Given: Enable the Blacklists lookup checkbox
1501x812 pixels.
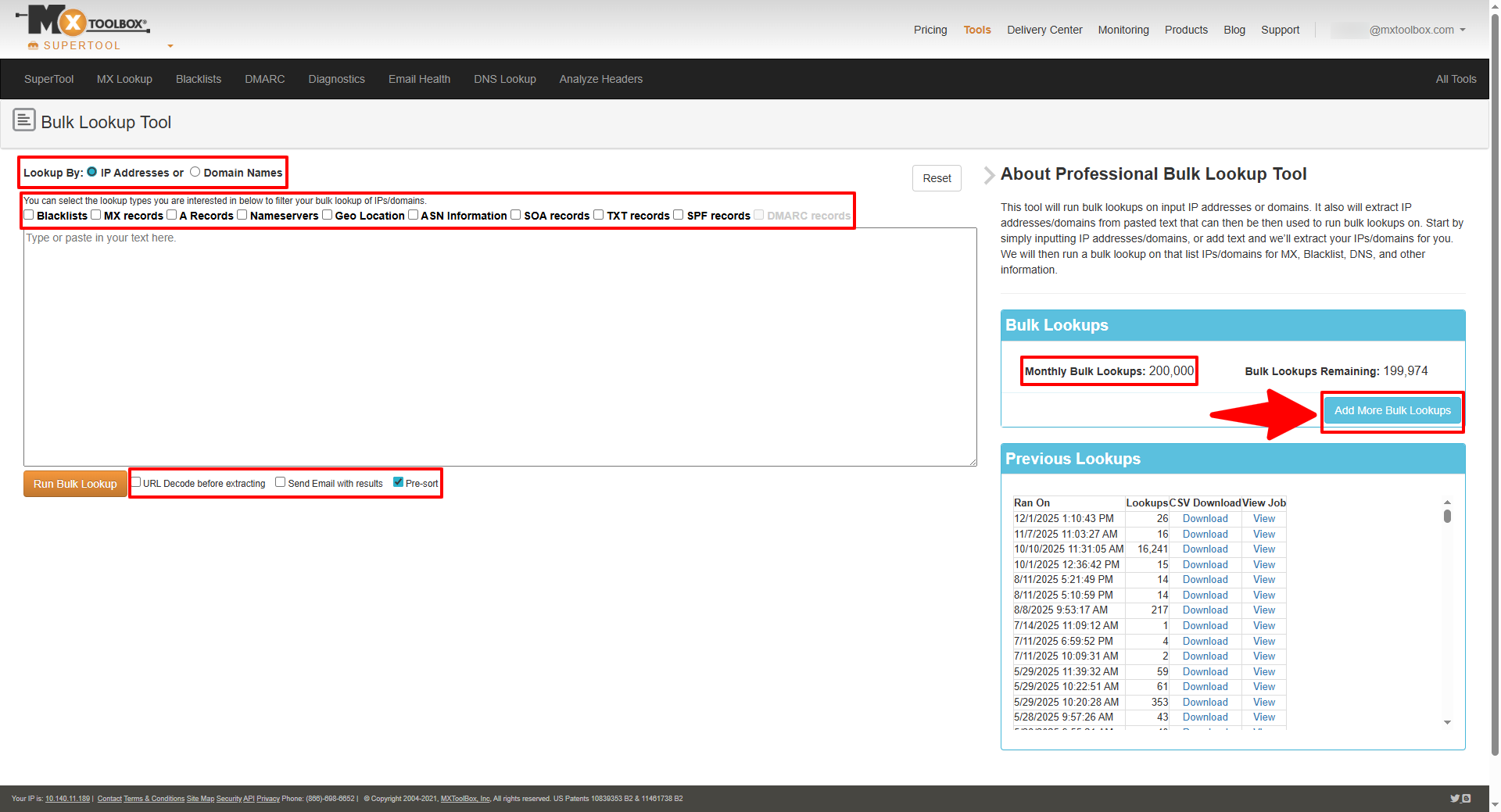Looking at the screenshot, I should (28, 214).
